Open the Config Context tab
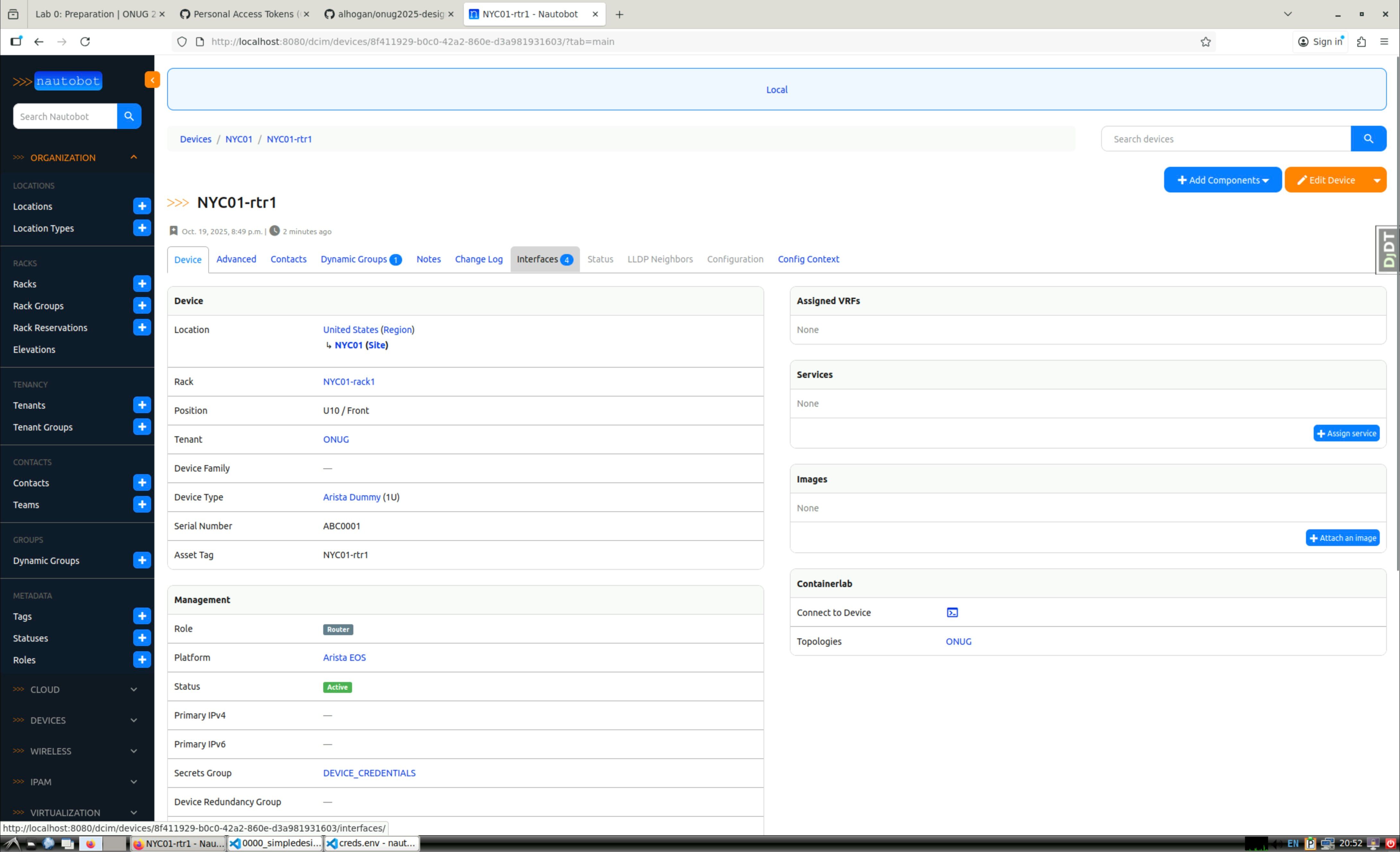1400x852 pixels. coord(808,260)
